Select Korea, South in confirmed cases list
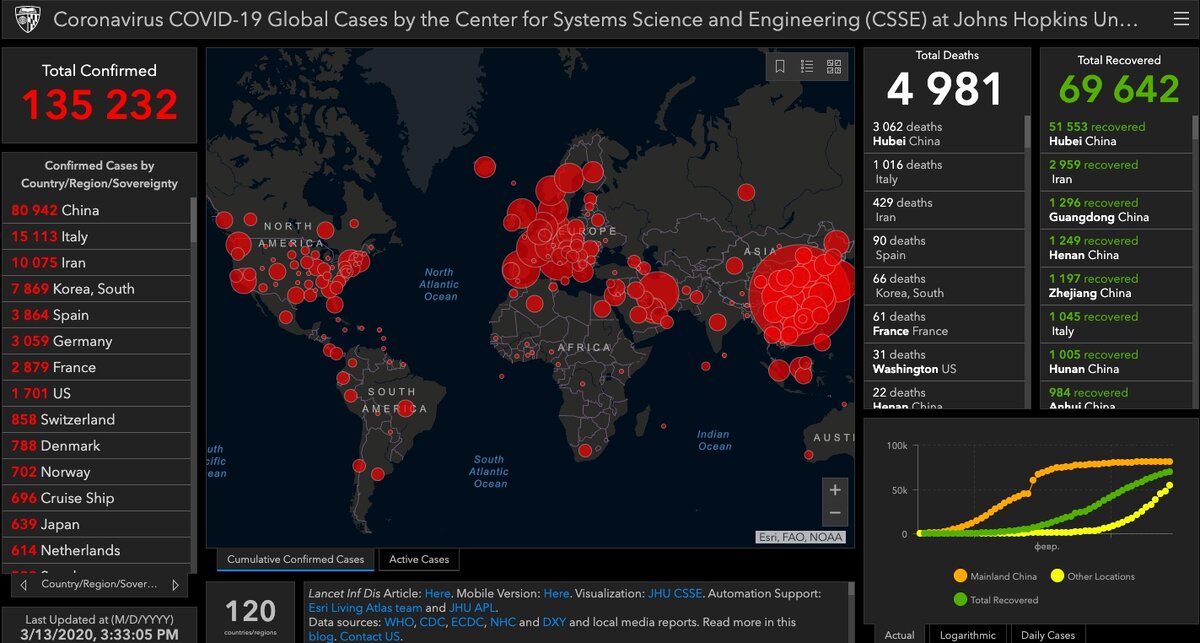Screen dimensions: 1200x643 click(96, 288)
